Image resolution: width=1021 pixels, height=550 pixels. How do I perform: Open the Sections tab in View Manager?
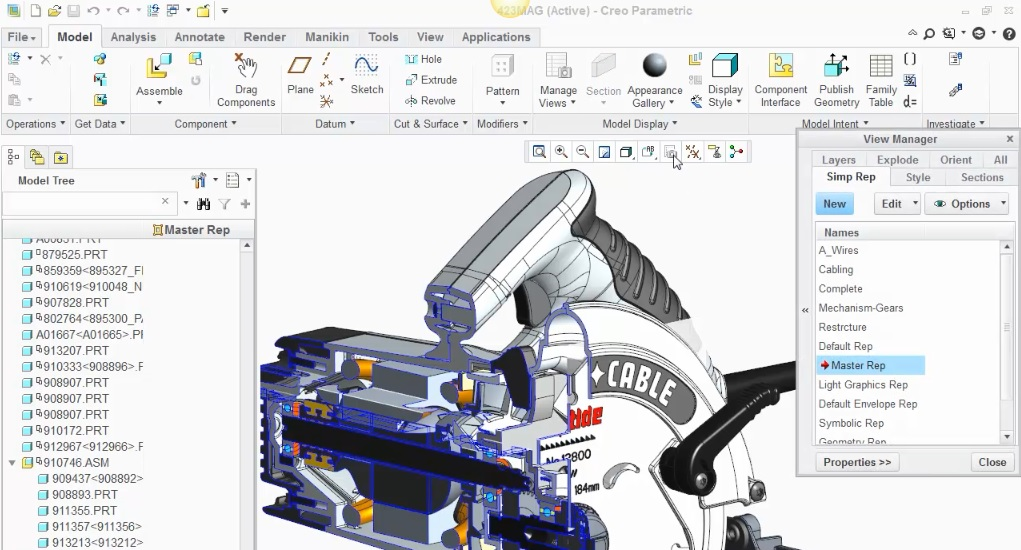[982, 177]
